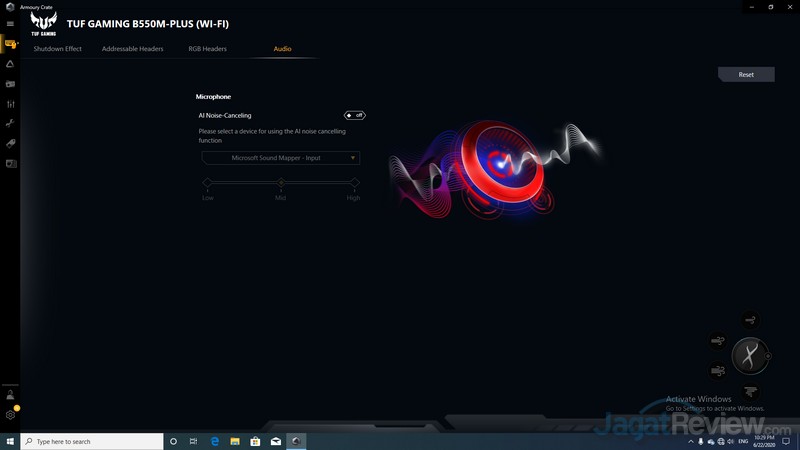
Task: Switch to the Addressable Headers tab
Action: pos(133,49)
